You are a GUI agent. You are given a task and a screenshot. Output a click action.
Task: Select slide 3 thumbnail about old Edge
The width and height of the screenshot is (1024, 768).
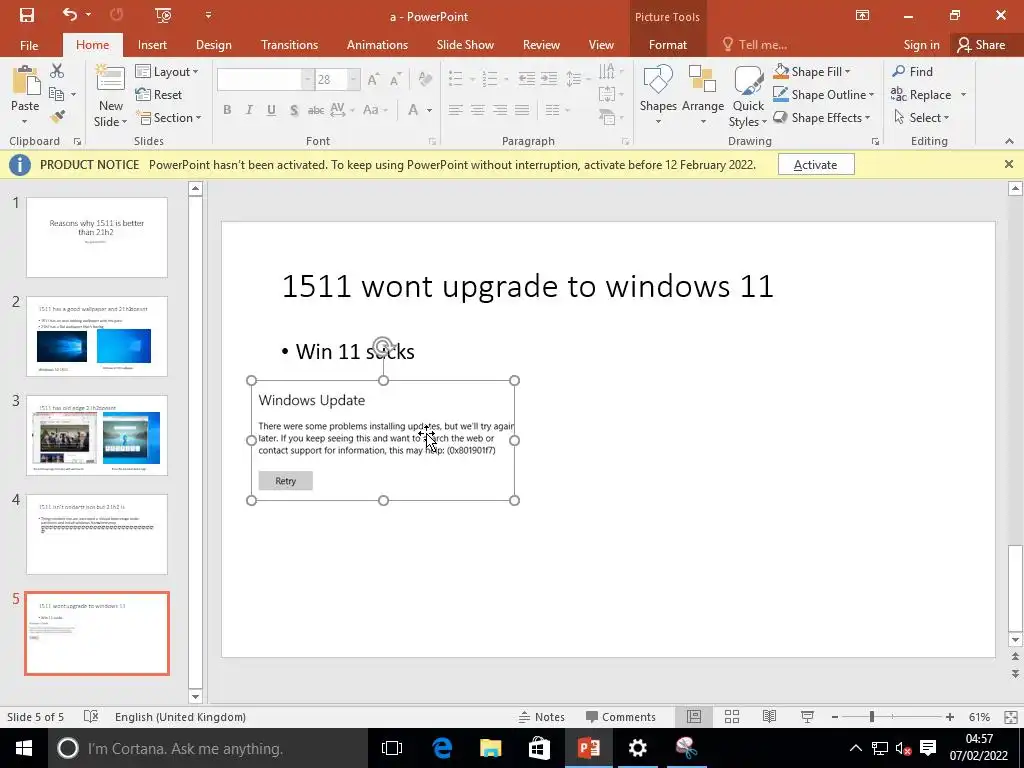(x=97, y=435)
